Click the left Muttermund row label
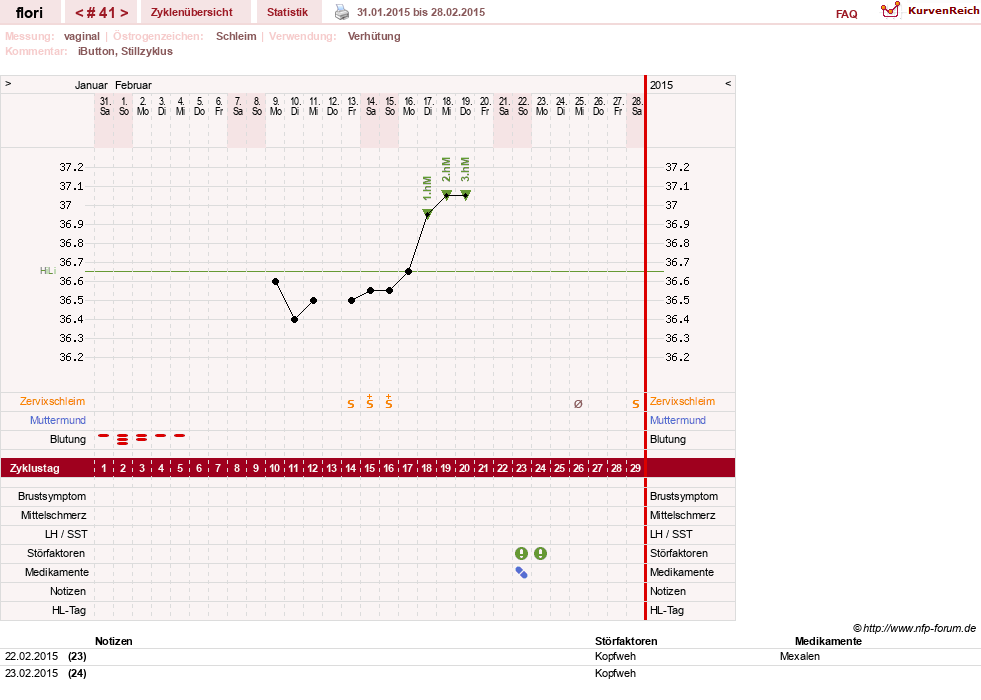This screenshot has width=981, height=700. click(x=58, y=420)
